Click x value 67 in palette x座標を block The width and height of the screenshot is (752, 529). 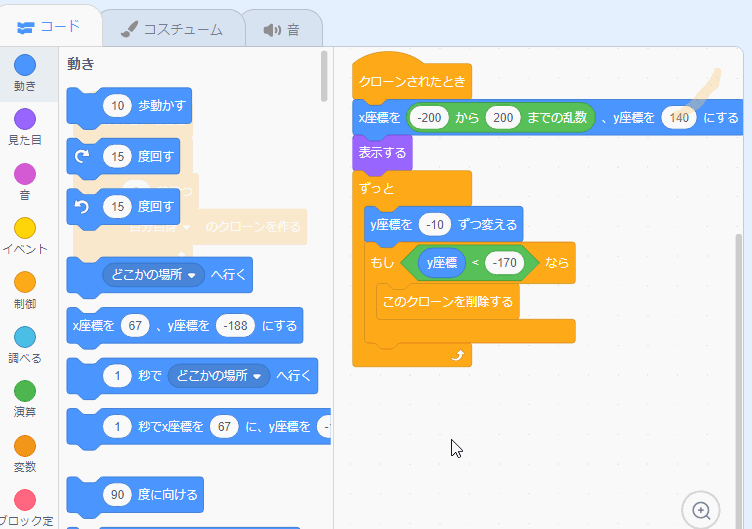click(x=135, y=326)
